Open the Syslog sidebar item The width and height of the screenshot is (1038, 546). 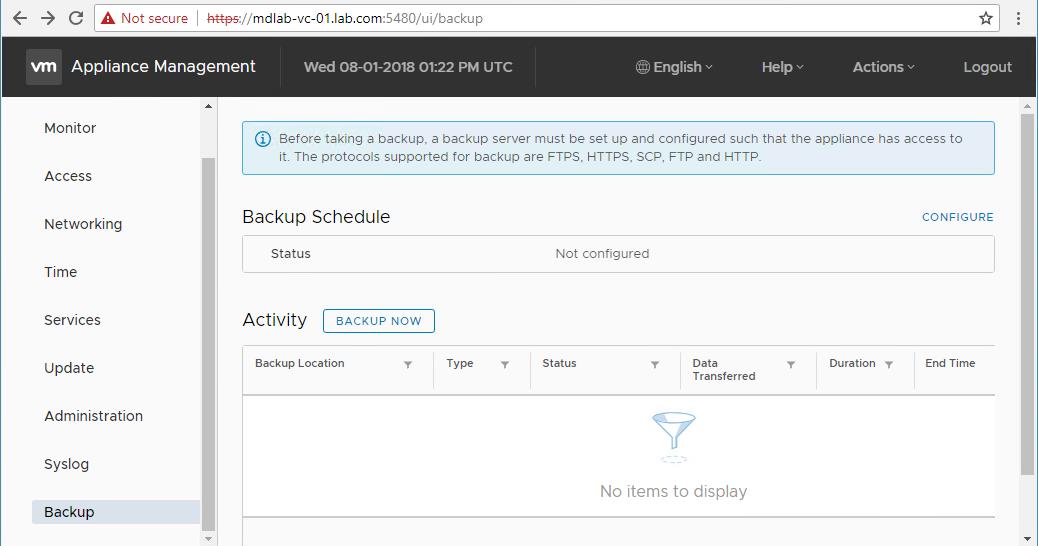coord(66,464)
